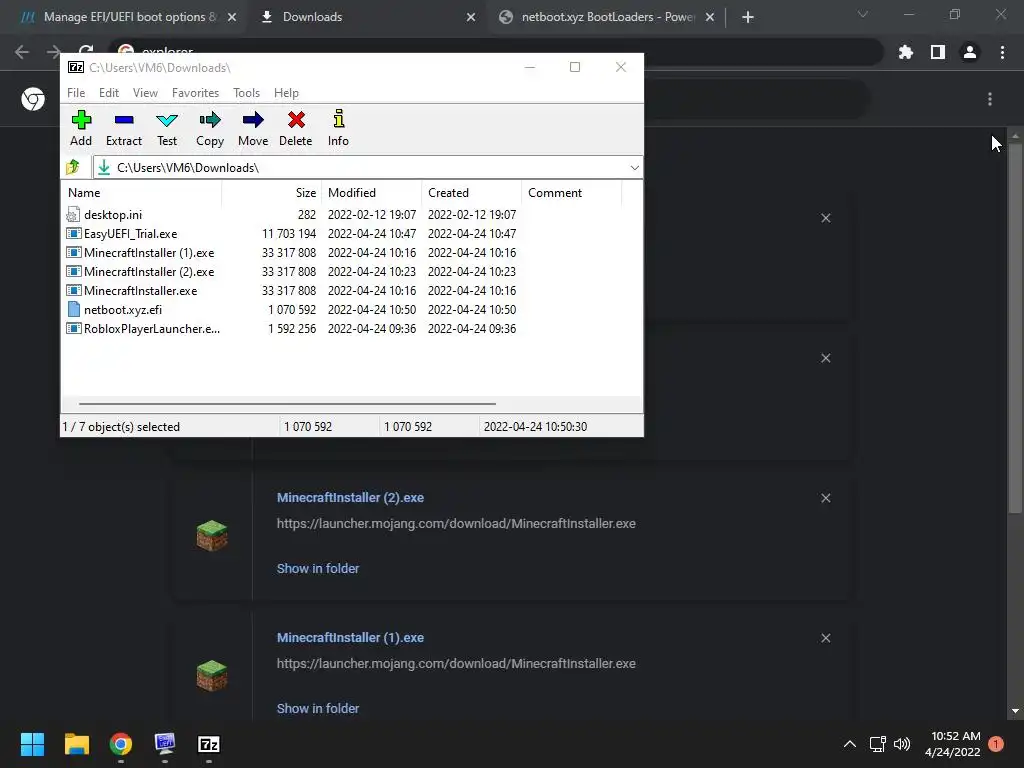Screen dimensions: 1024x768
Task: Open the View menu
Action: pos(145,93)
